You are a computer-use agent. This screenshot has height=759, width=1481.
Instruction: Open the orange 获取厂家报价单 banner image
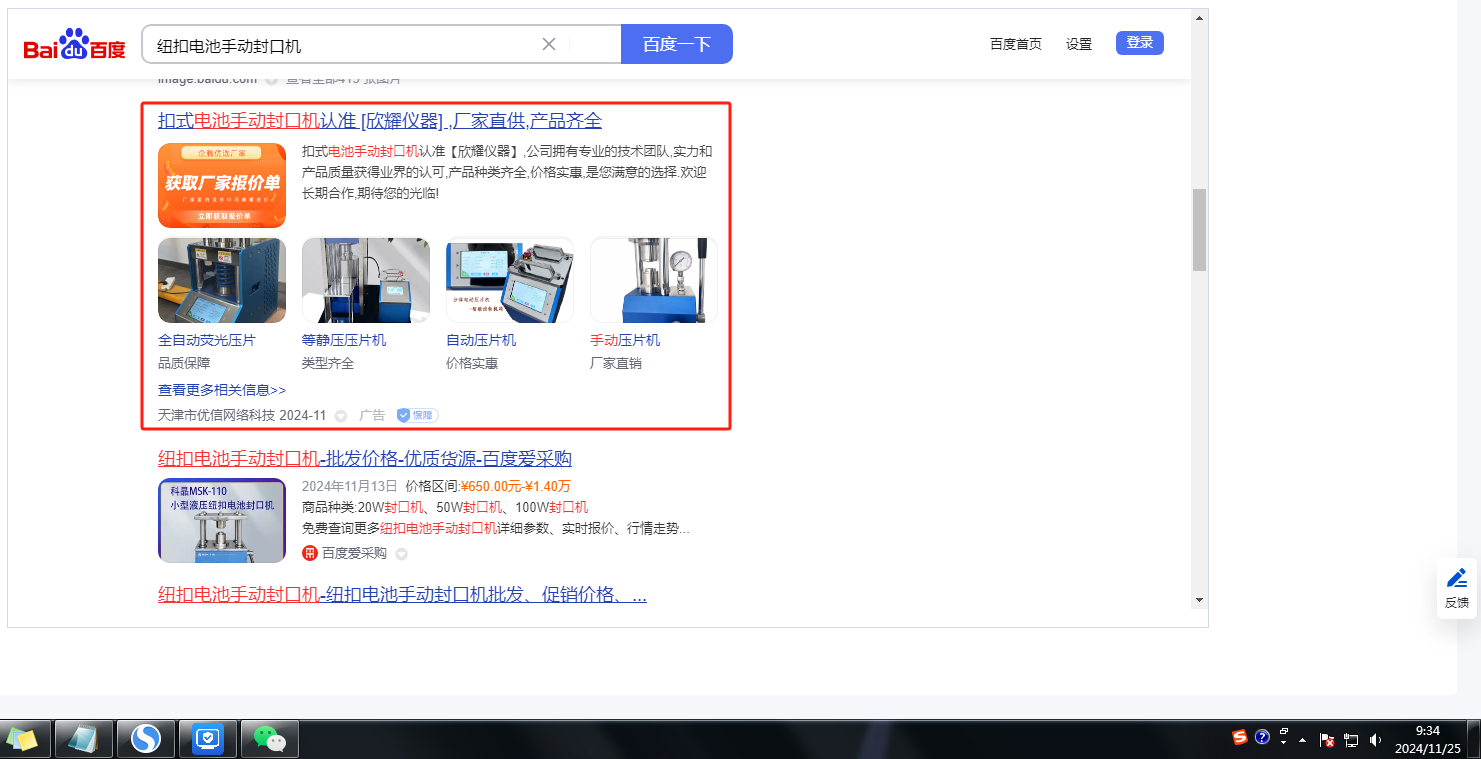tap(222, 186)
